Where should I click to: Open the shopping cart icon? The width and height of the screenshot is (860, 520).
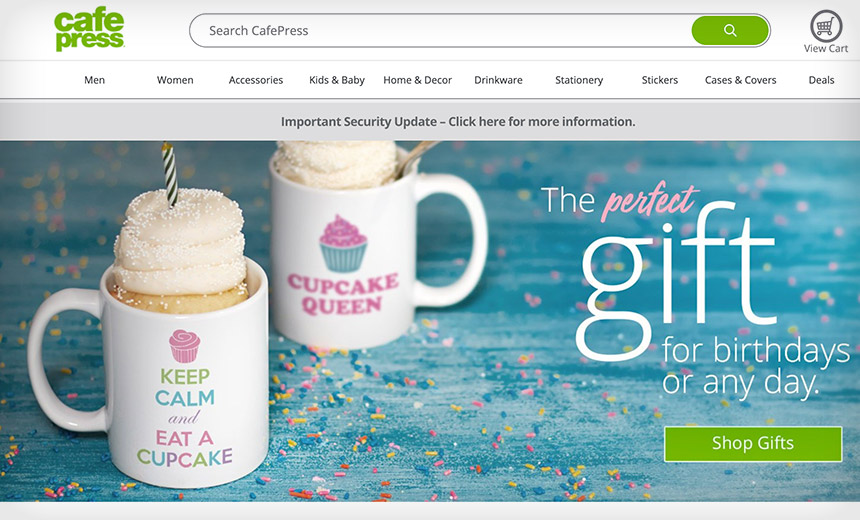tap(825, 26)
